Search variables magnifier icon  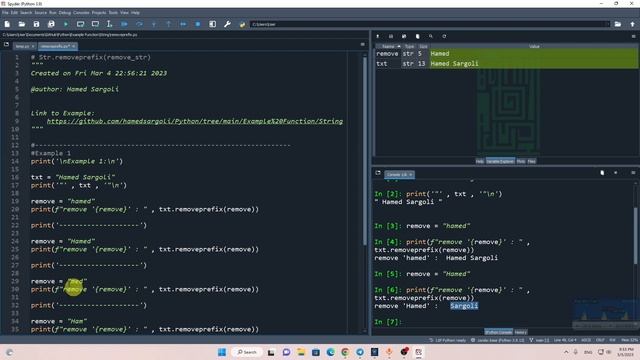431,36
